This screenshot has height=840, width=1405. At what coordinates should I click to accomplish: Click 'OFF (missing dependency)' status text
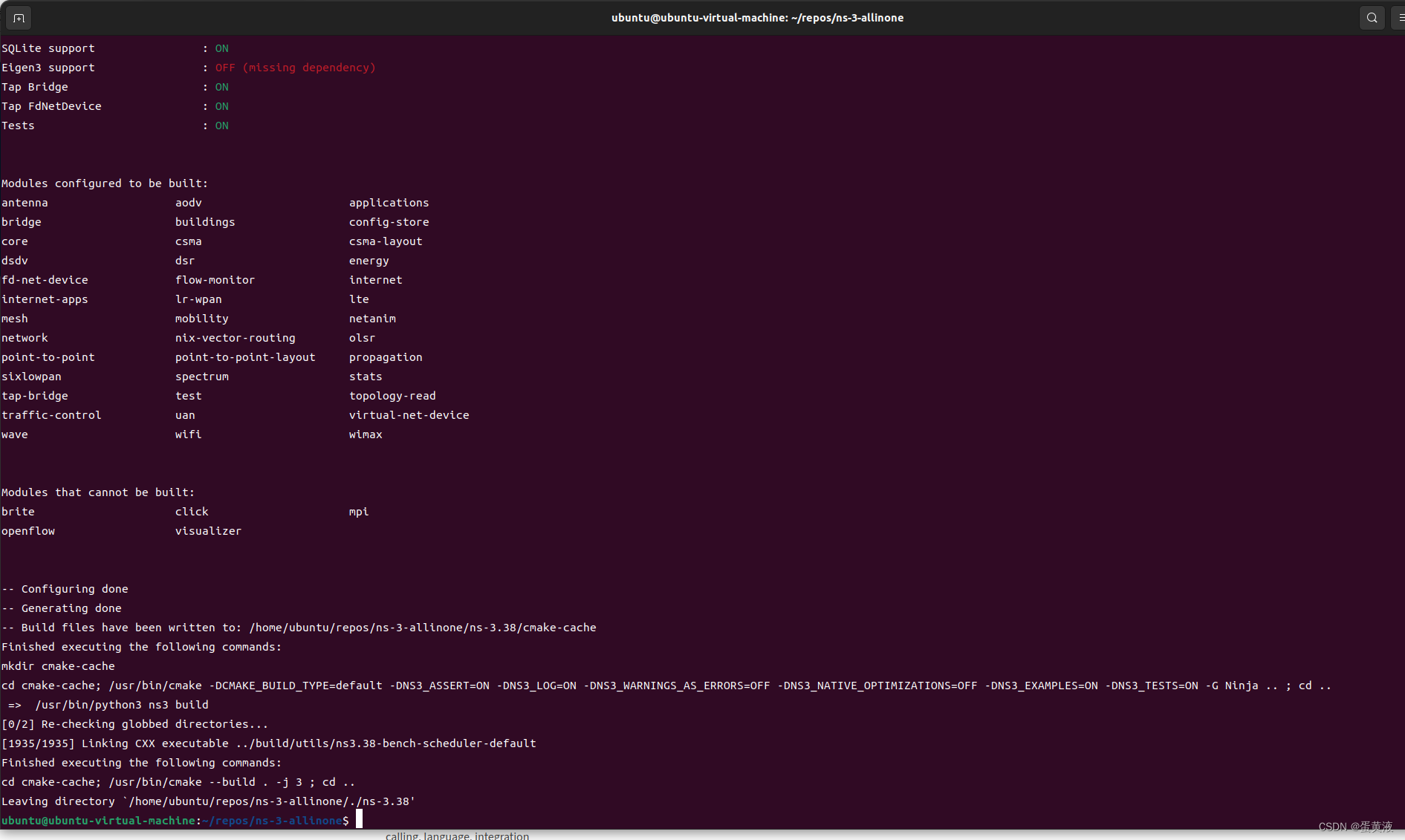pos(295,68)
